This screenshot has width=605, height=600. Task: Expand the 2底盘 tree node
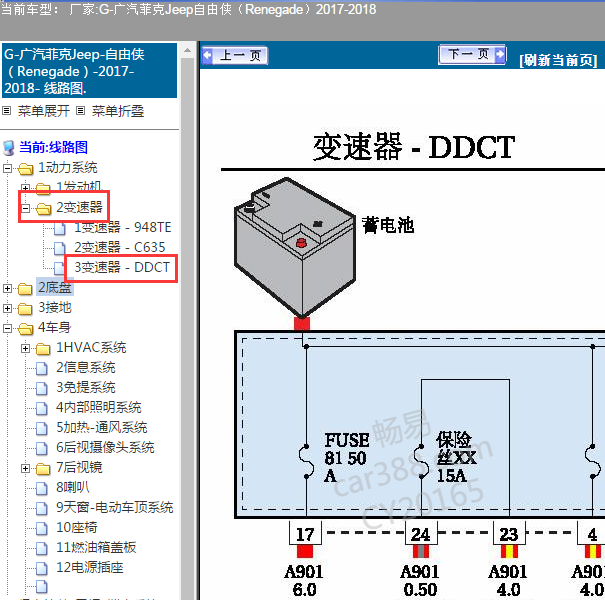[7, 288]
